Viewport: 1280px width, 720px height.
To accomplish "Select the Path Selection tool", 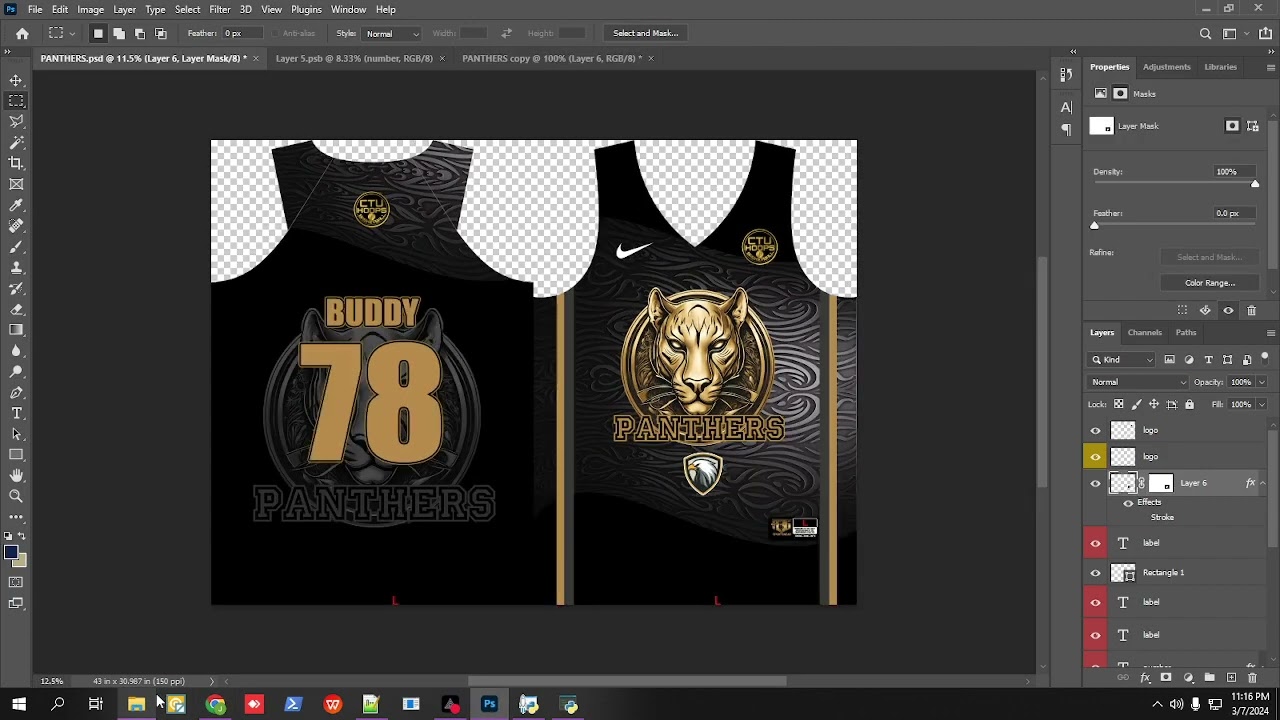I will coord(16,434).
